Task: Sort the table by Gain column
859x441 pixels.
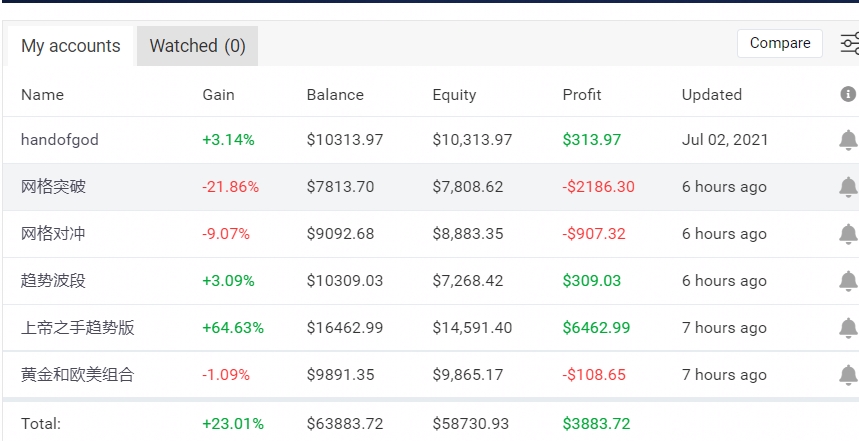Action: click(x=218, y=95)
